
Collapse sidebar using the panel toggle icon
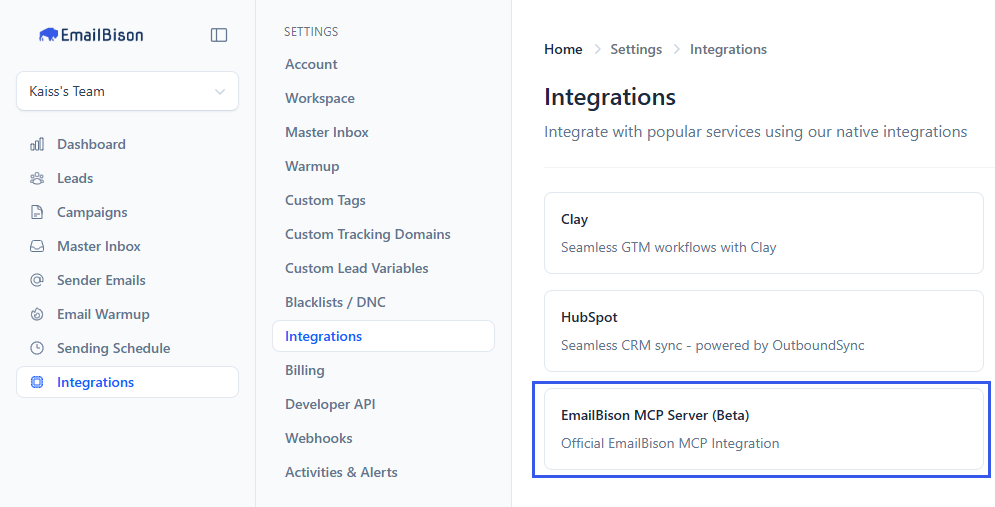tap(219, 35)
